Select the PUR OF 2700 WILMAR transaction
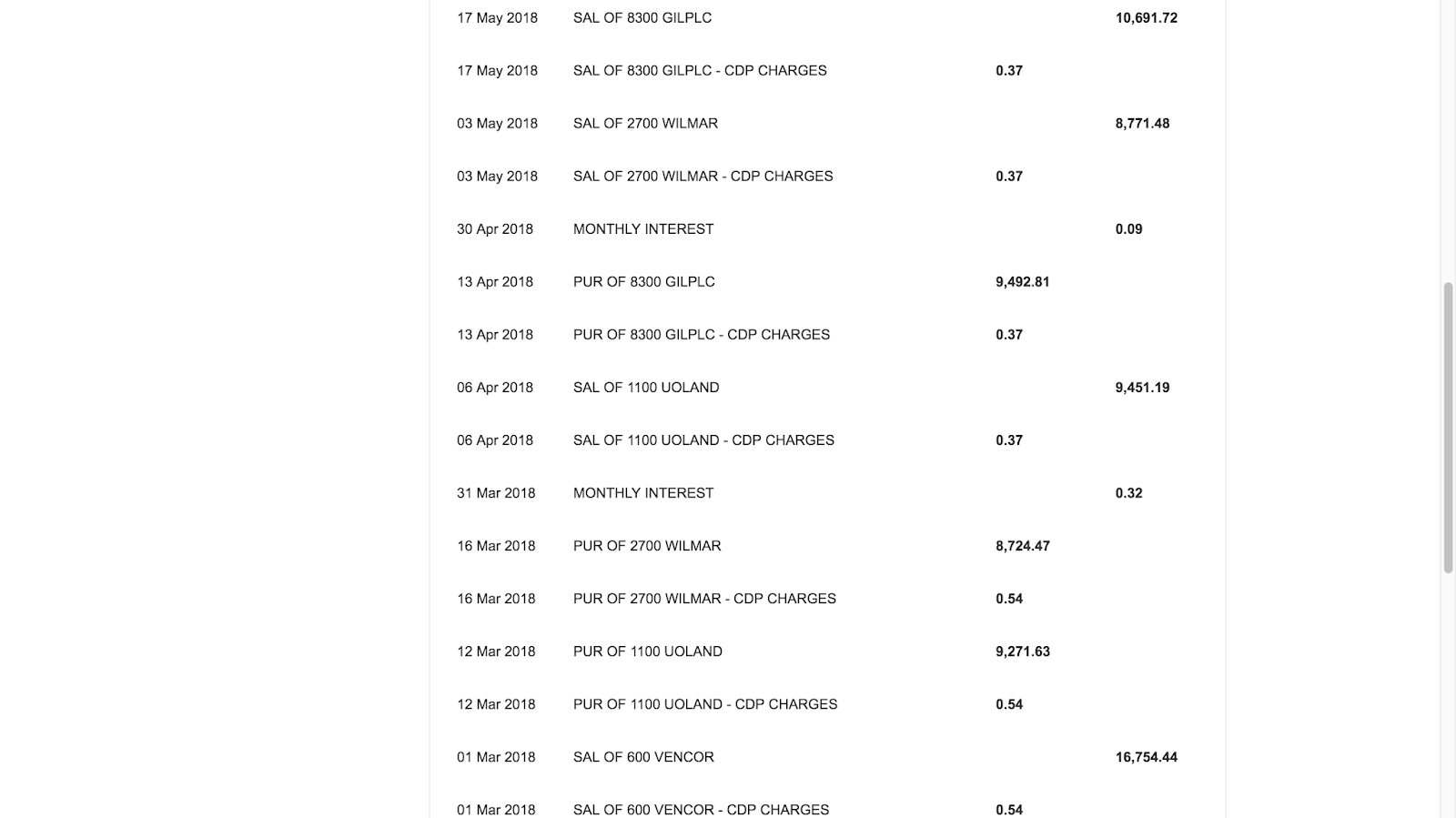Image resolution: width=1456 pixels, height=818 pixels. click(827, 546)
